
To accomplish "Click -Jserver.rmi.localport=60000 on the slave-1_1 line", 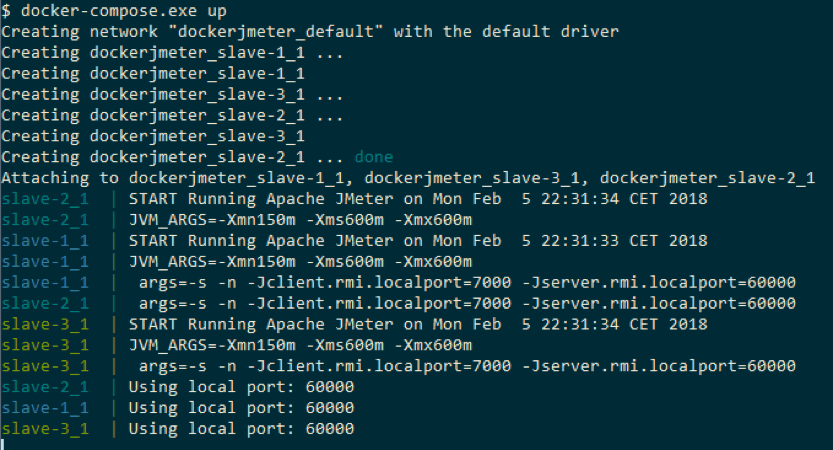I will 659,283.
